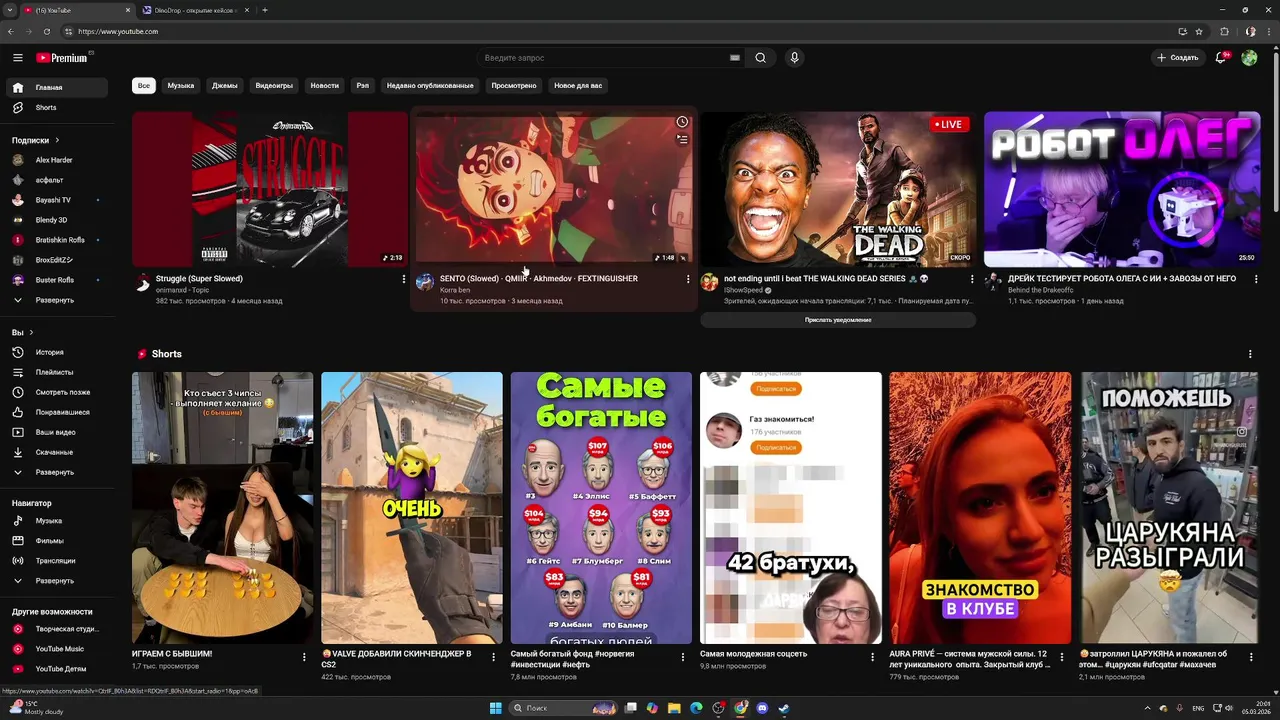The image size is (1280, 720).
Task: Add the SENTO video to watch later
Action: (682, 122)
